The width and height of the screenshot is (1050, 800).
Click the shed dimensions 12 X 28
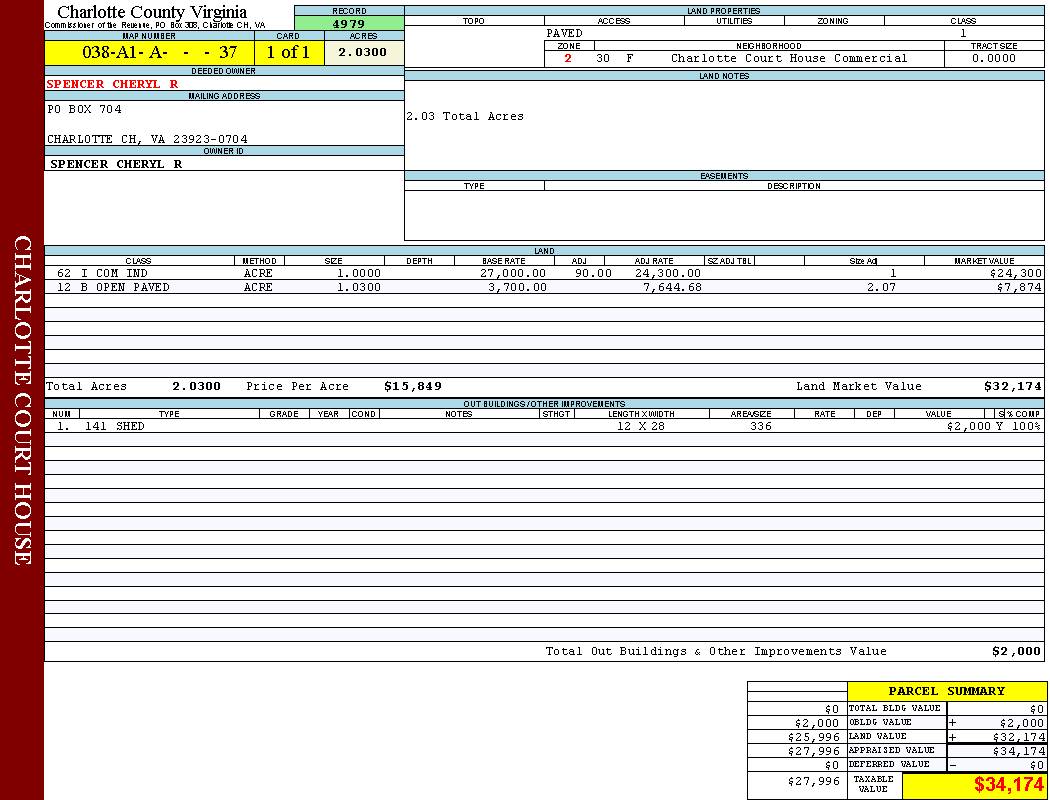click(x=640, y=426)
